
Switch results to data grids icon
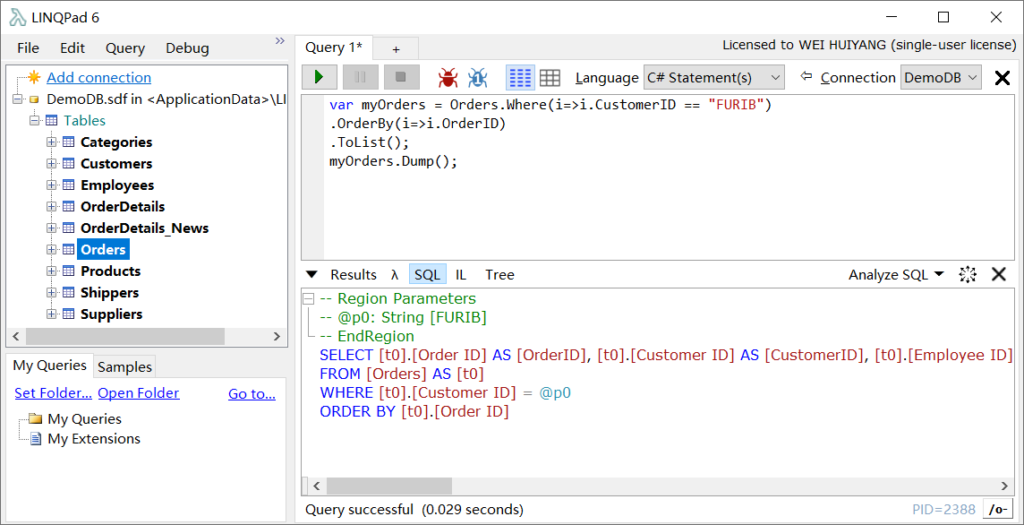tap(550, 78)
